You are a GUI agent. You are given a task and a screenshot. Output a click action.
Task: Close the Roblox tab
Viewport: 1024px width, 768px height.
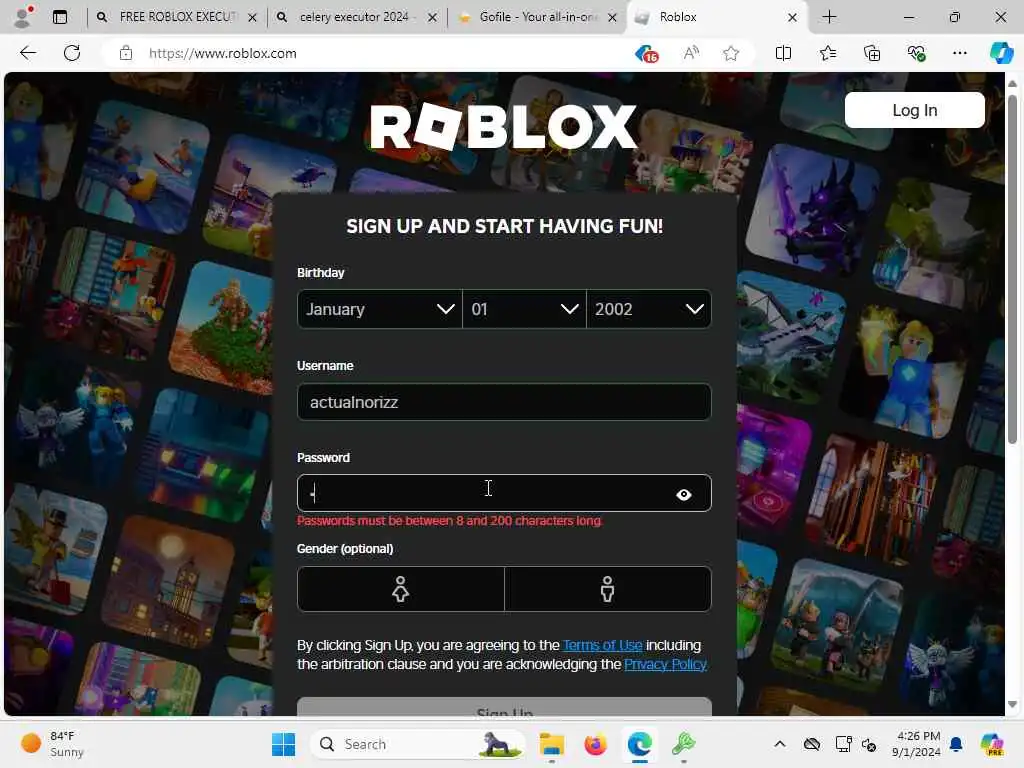click(792, 18)
